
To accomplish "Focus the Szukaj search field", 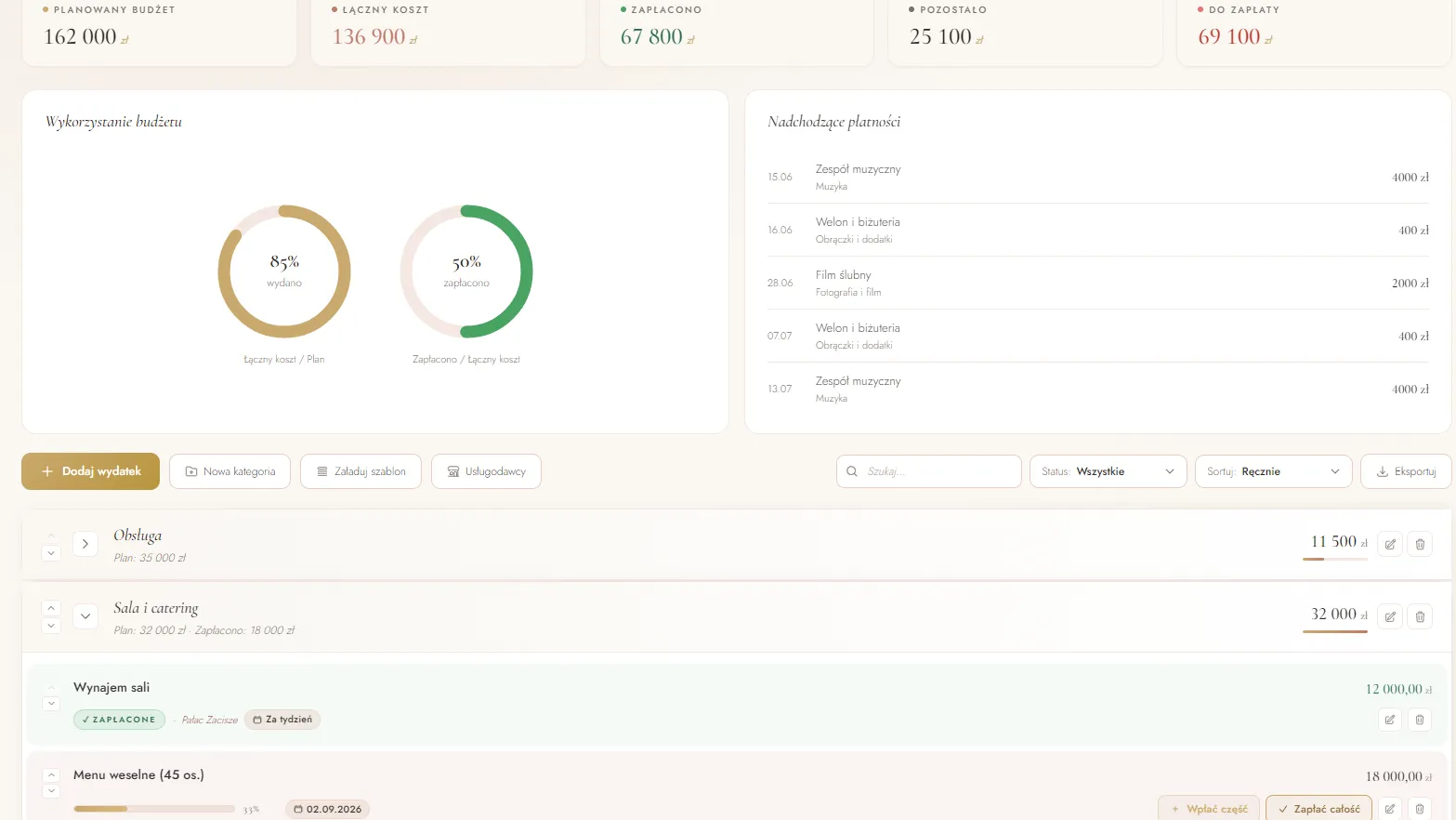I will coord(928,471).
